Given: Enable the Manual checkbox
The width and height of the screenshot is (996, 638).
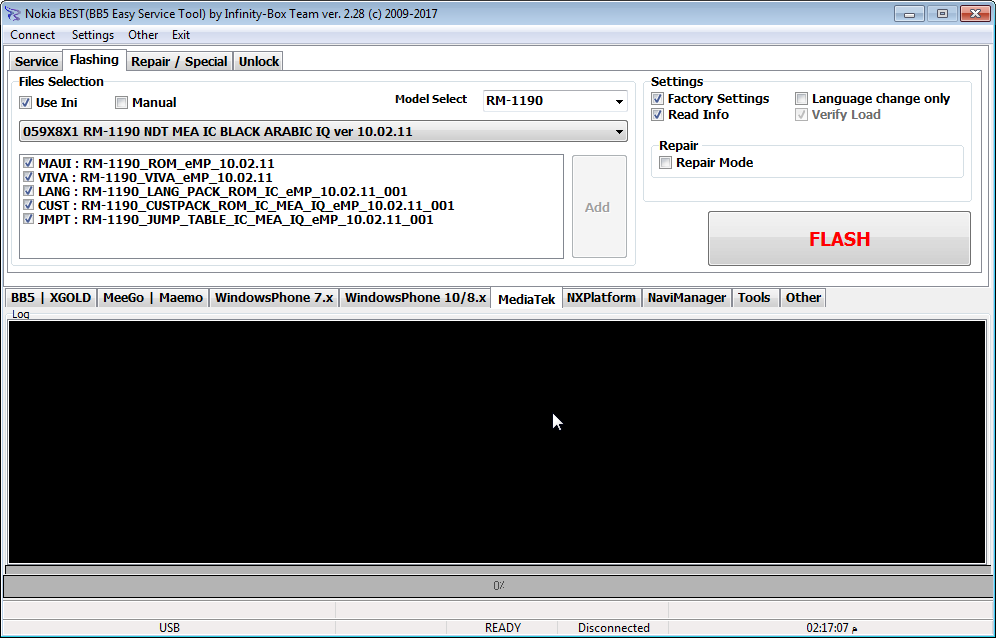Looking at the screenshot, I should [x=121, y=102].
